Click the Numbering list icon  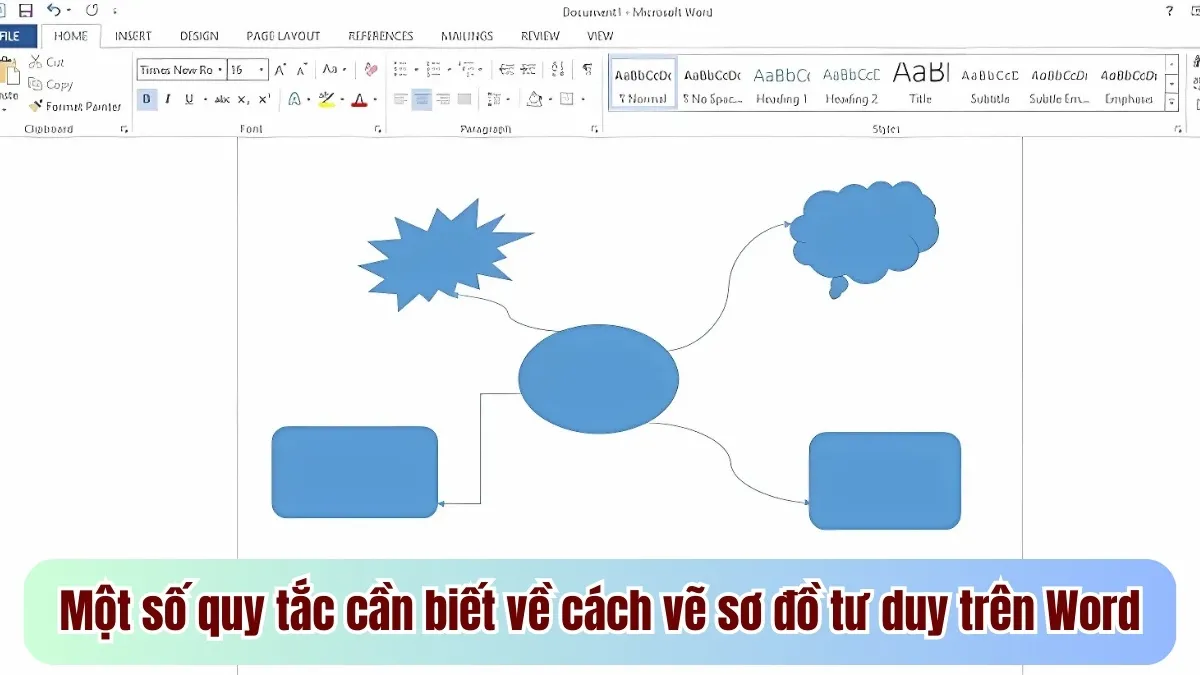[433, 70]
